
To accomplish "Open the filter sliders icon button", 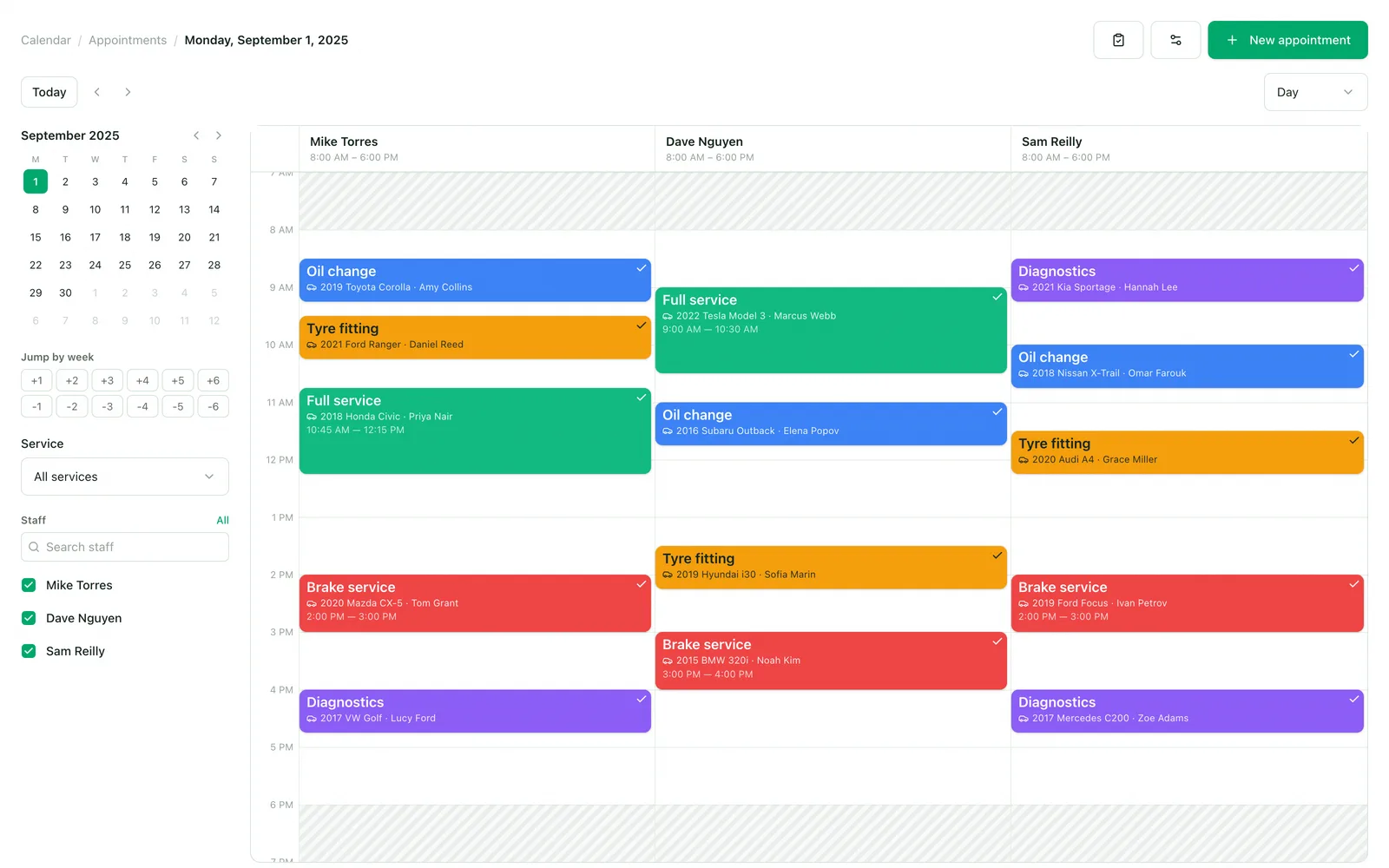I will pos(1175,40).
